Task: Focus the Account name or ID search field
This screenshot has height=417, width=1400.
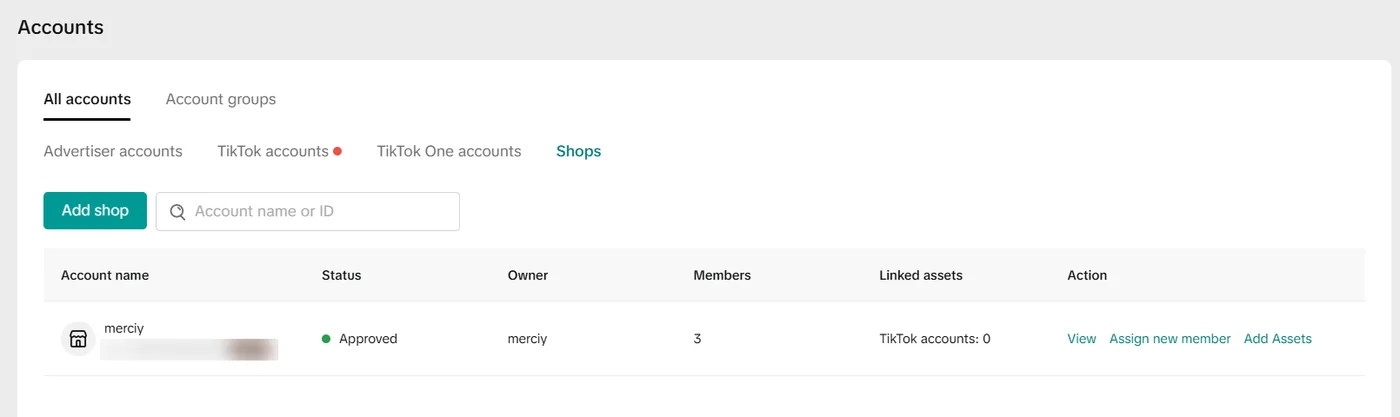Action: [308, 212]
